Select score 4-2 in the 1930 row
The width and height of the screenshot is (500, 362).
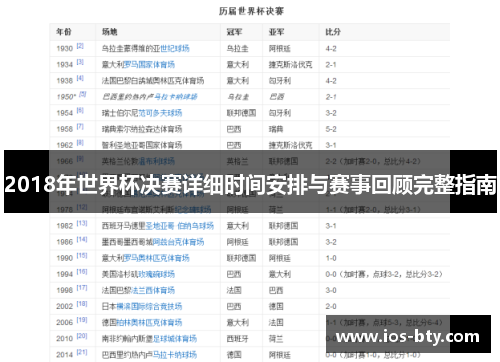[331, 49]
